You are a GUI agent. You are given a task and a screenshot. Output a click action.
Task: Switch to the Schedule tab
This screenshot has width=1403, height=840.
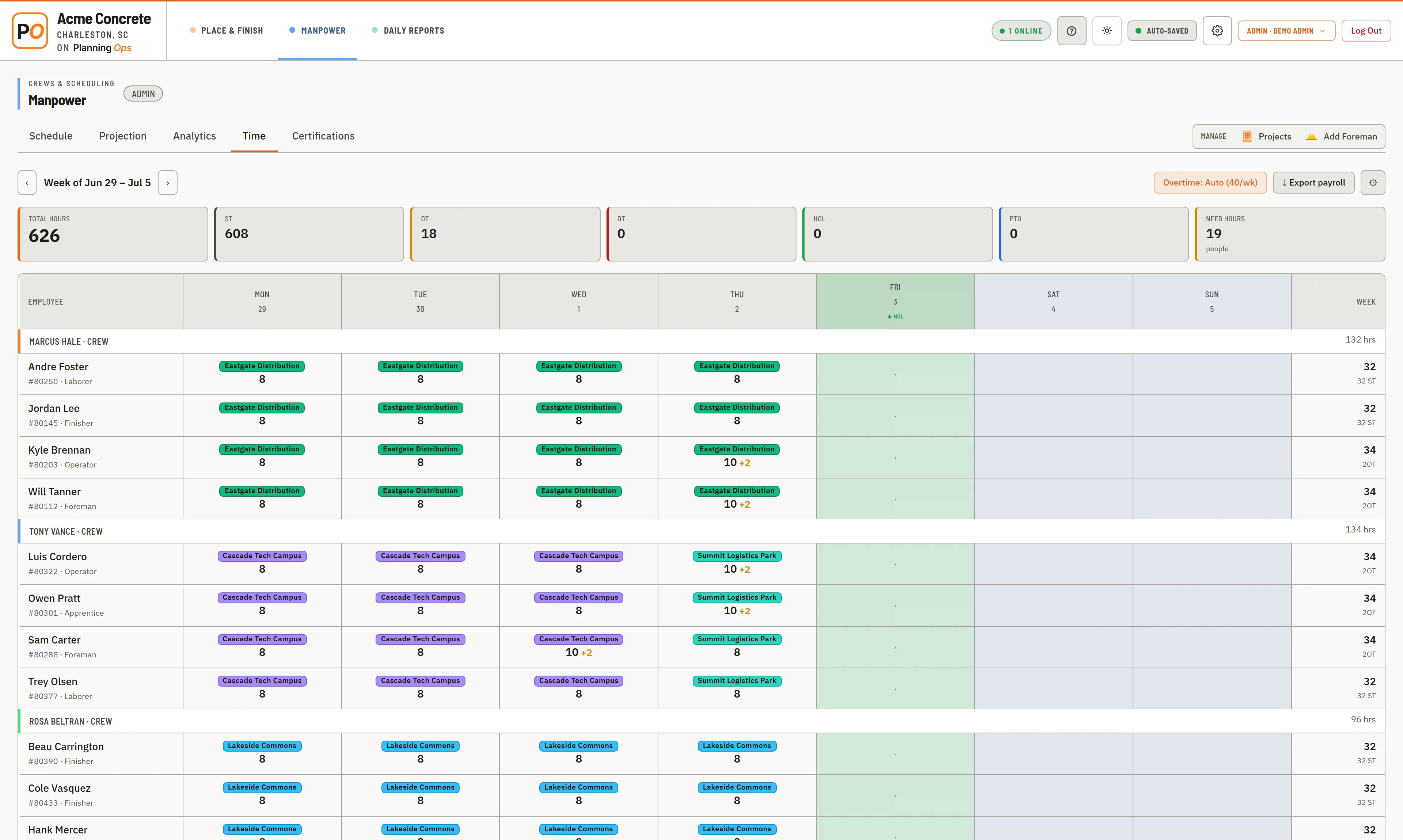coord(51,136)
